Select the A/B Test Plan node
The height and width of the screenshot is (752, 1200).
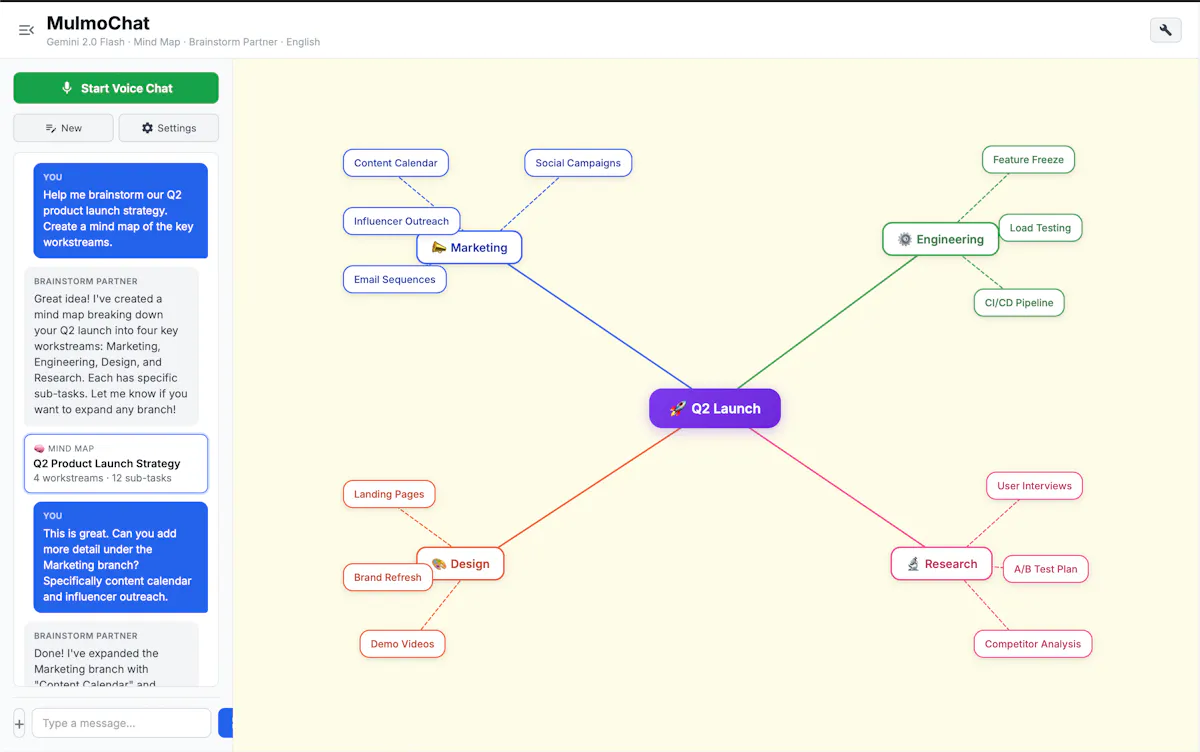(1046, 568)
